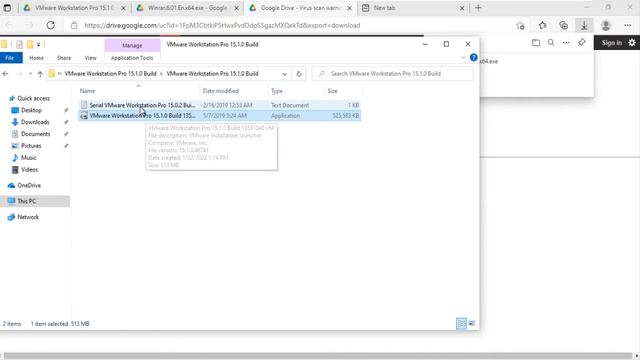The image size is (640, 360).
Task: Open Desktop in navigation pane
Action: 31,110
